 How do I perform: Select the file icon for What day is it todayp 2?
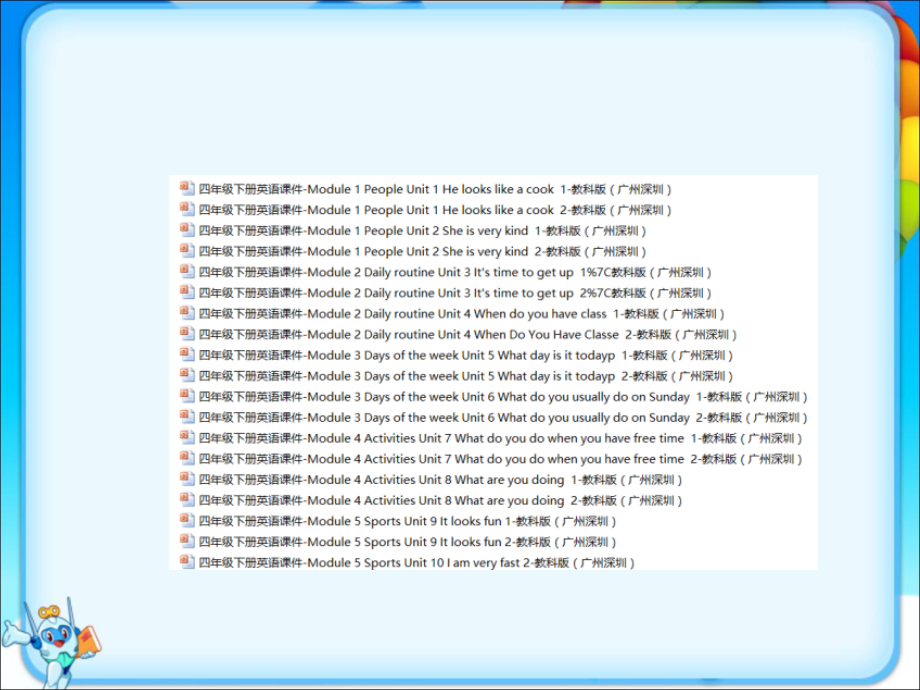[186, 375]
